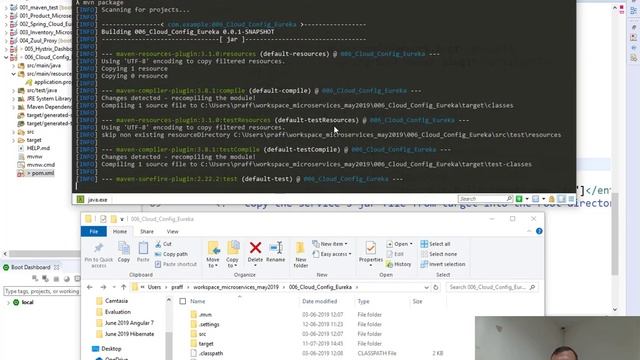Select Camtasia in the navigation pane
Screen dimensions: 640x360
tap(116, 301)
